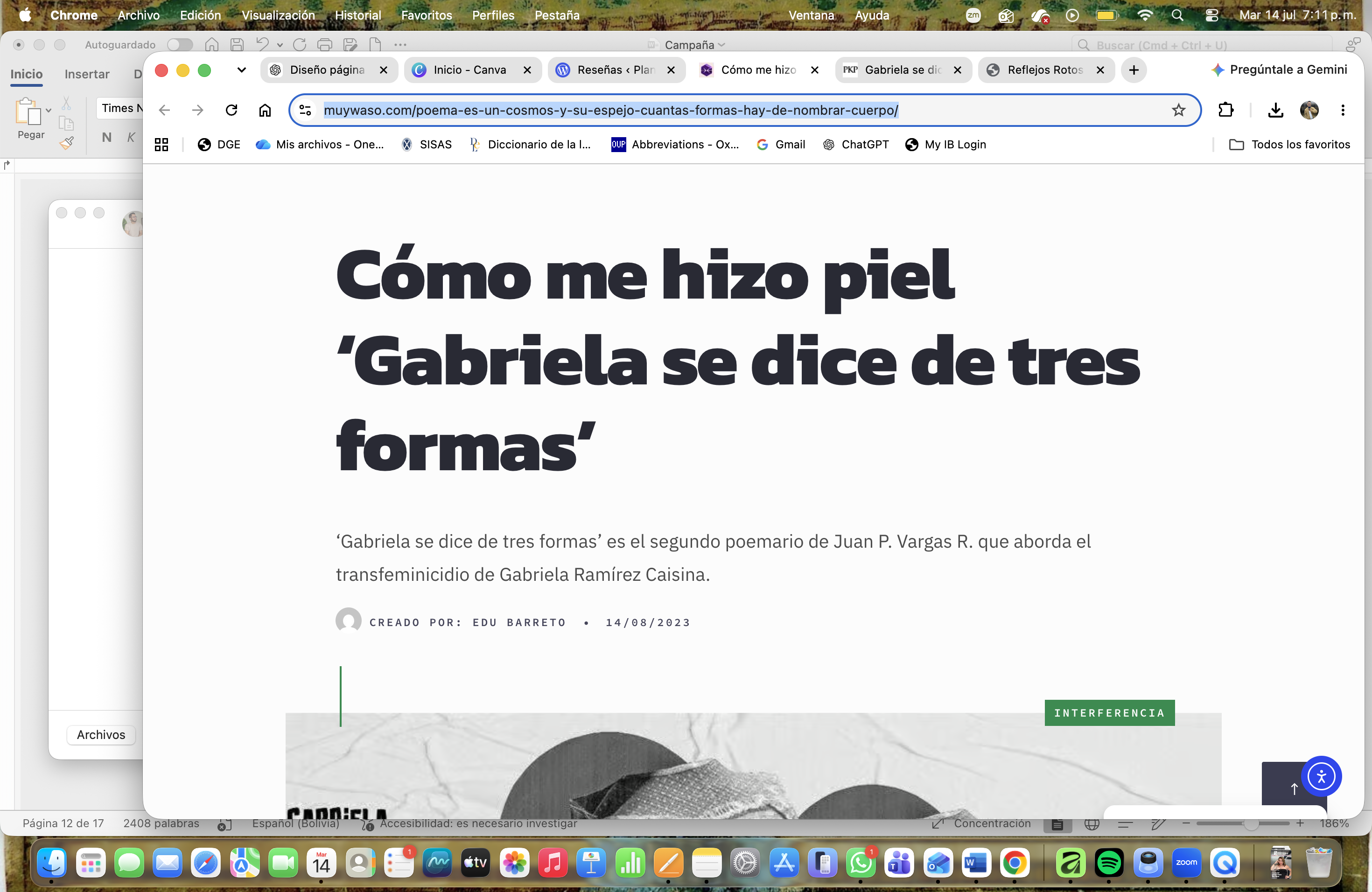Open the Chrome profile avatar
The image size is (1372, 892).
click(x=1310, y=110)
